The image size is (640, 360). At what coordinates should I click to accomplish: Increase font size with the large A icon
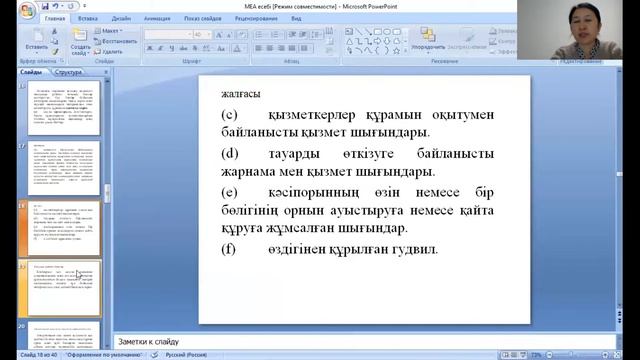click(x=219, y=35)
